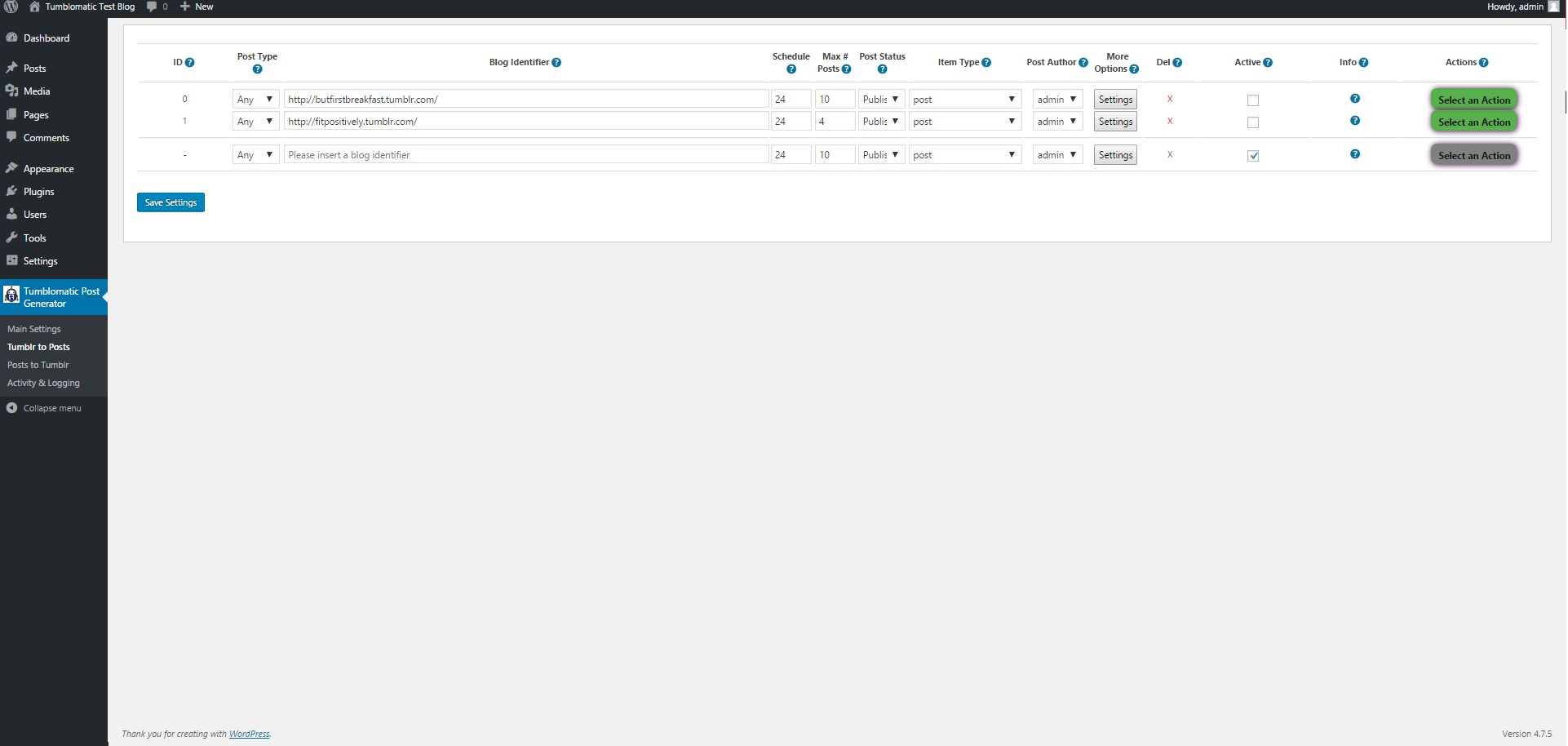Click the Dashboard gauge icon
Image resolution: width=1568 pixels, height=746 pixels.
[11, 38]
